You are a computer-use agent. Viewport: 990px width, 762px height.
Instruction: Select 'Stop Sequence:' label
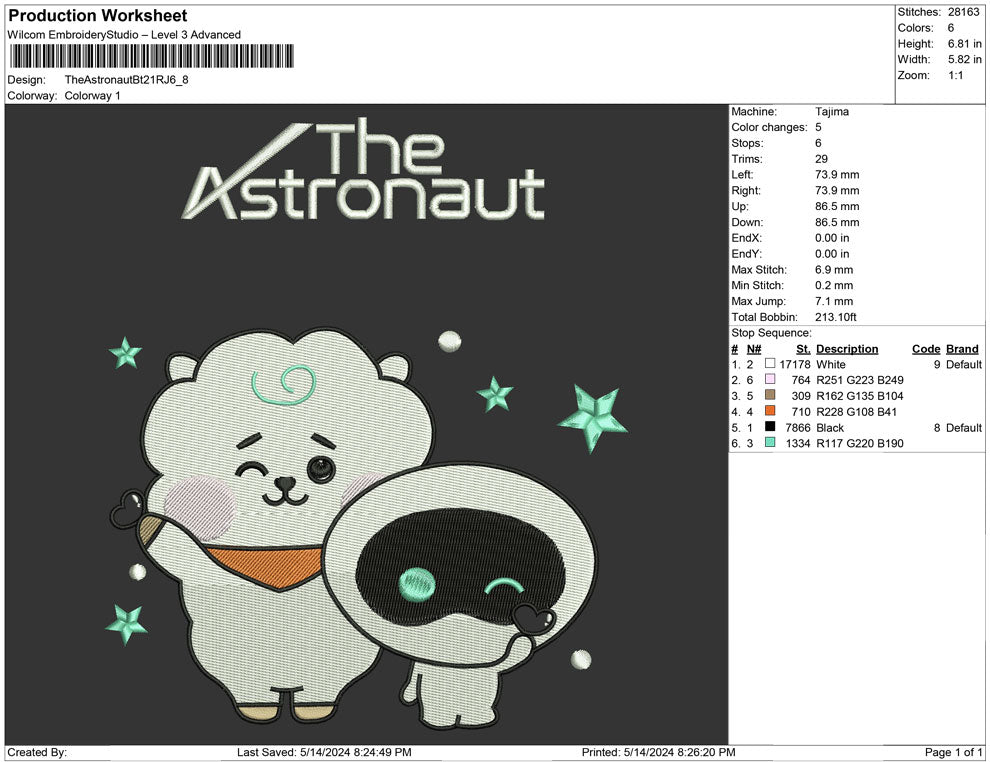(771, 333)
